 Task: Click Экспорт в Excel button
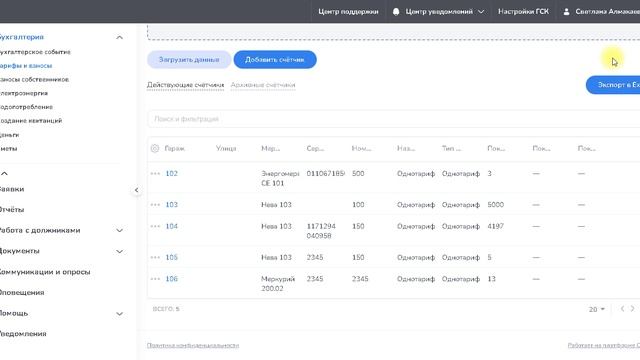pyautogui.click(x=613, y=85)
